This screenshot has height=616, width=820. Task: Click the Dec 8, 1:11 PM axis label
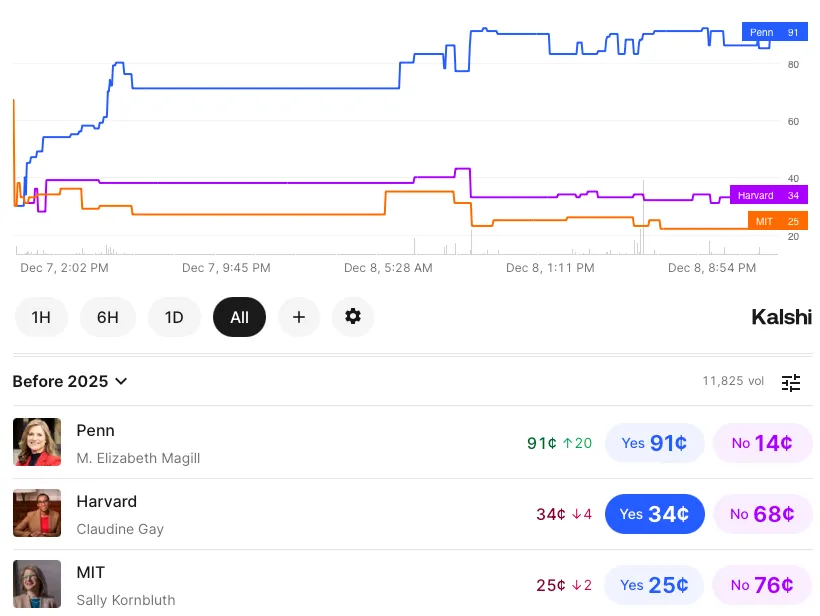[x=550, y=268]
